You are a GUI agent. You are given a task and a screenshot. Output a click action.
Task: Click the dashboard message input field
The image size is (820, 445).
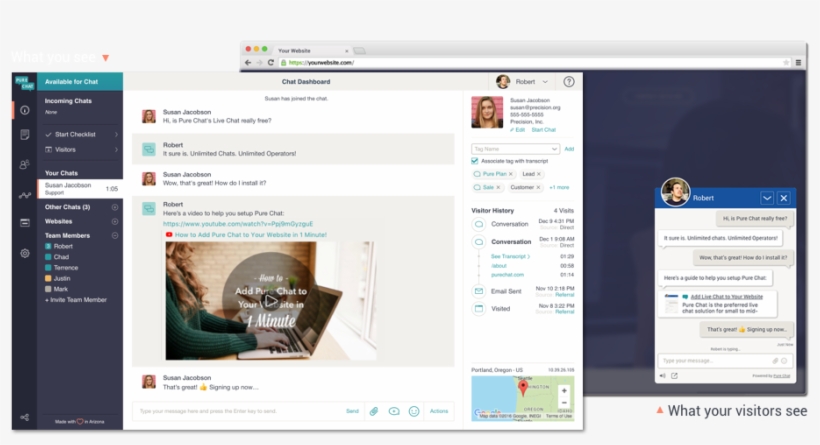238,411
